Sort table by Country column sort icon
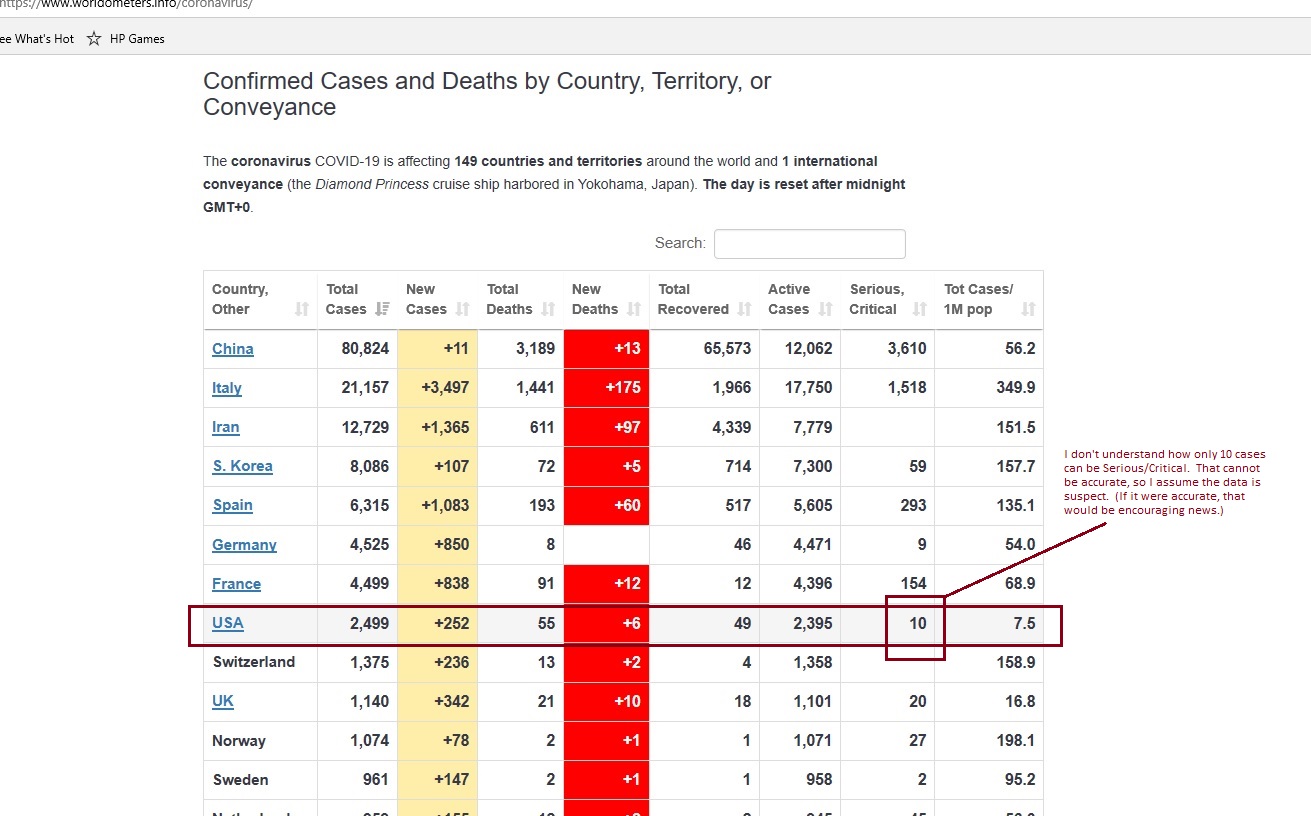Viewport: 1311px width, 816px height. (301, 310)
